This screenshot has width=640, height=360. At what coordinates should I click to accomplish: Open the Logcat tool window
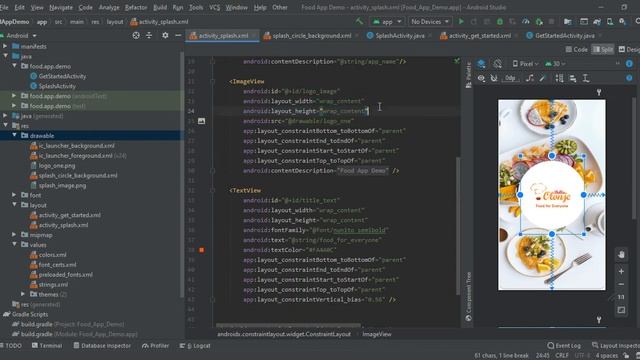pyautogui.click(x=195, y=345)
